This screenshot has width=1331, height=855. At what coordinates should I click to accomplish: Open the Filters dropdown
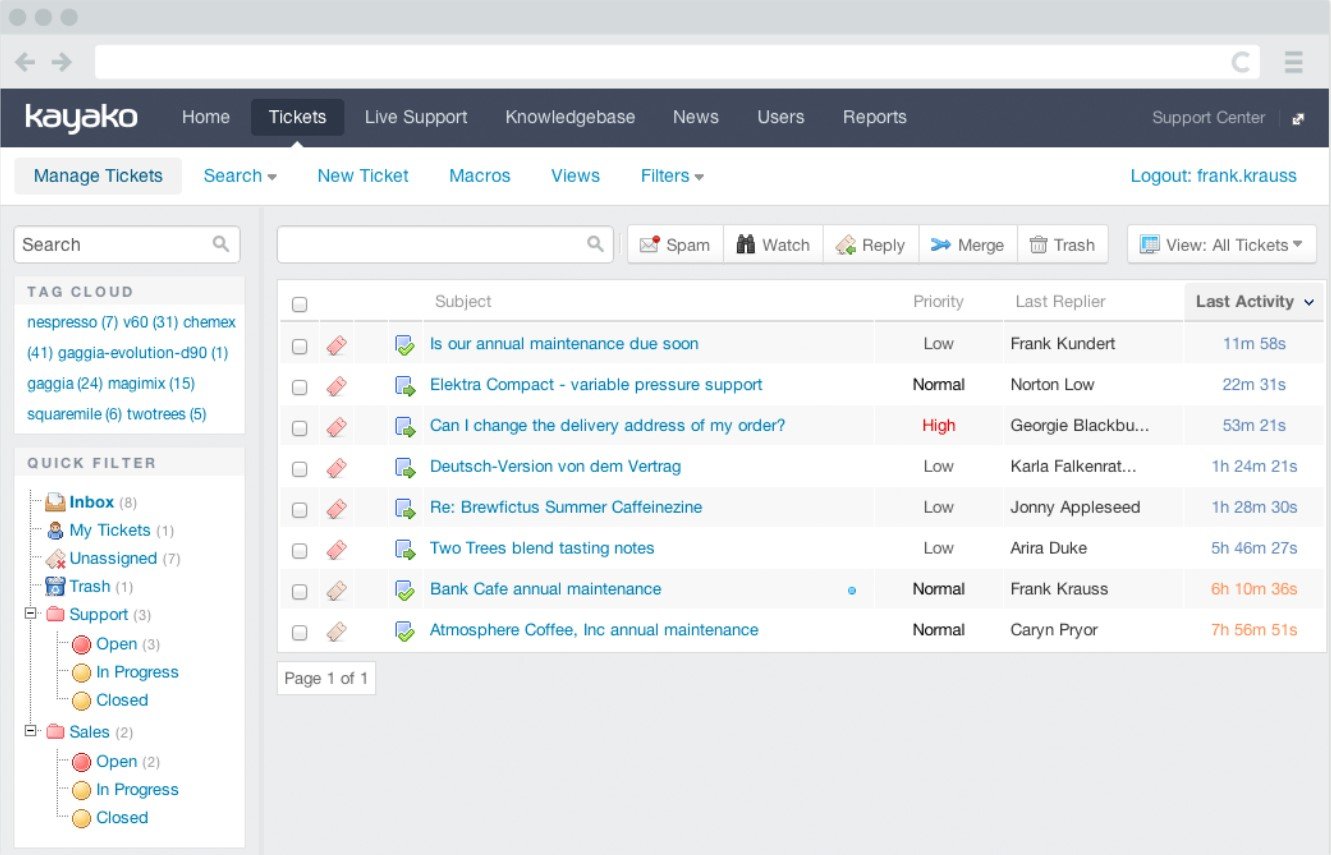tap(672, 176)
